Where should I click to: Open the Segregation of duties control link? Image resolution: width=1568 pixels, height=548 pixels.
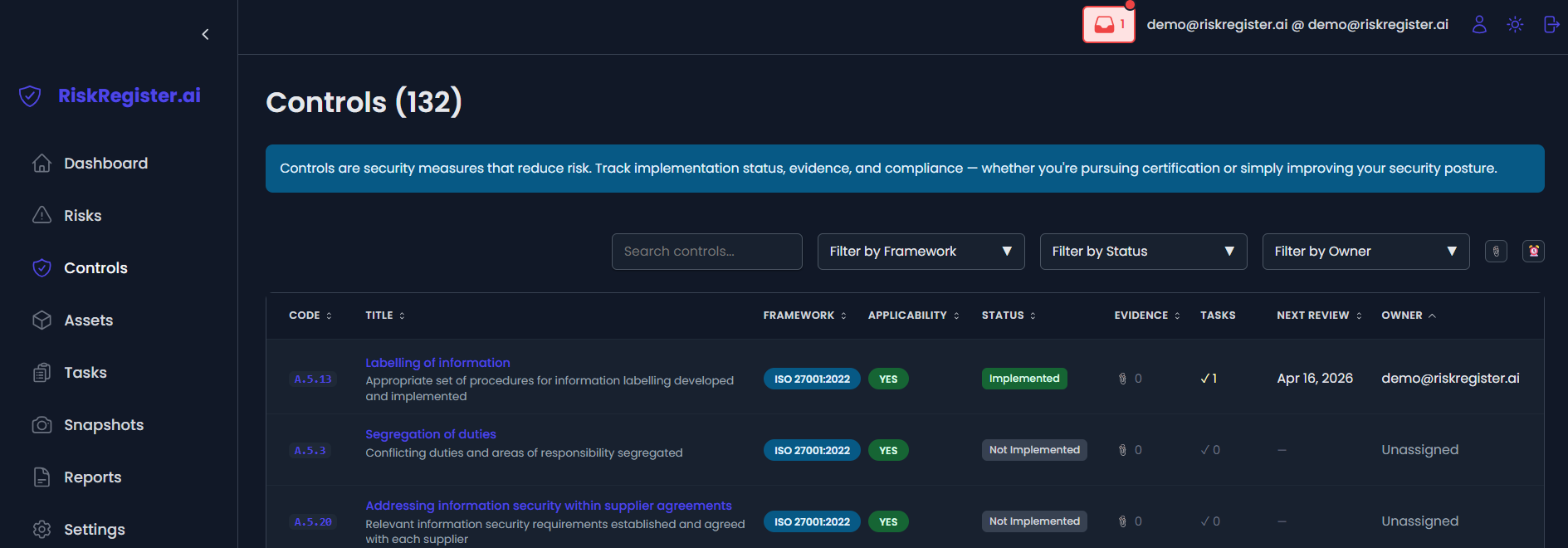point(431,434)
